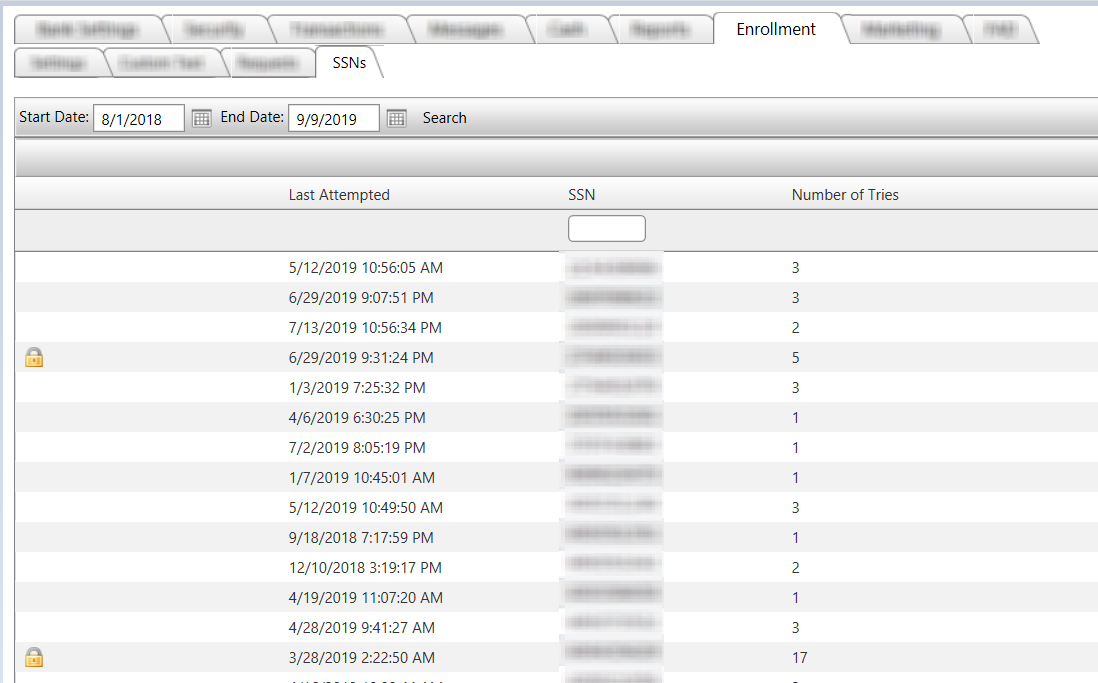Open the End Date calendar picker
This screenshot has height=683, width=1098.
396,118
